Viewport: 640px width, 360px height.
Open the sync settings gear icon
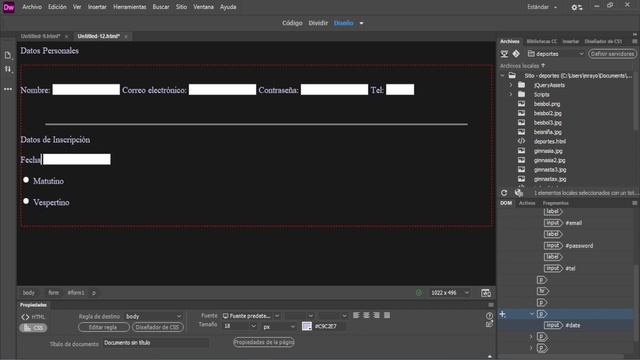[576, 7]
